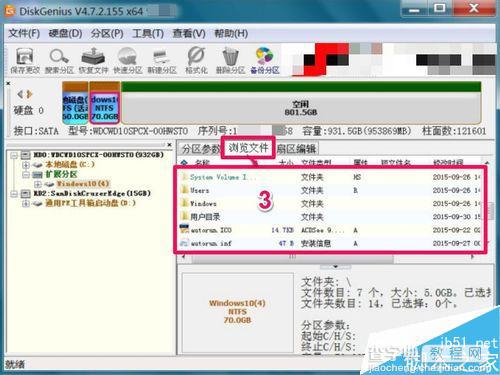This screenshot has height=375, width=500.
Task: Click the Search Partition (搜索分区) magnifier icon
Action: [x=59, y=61]
